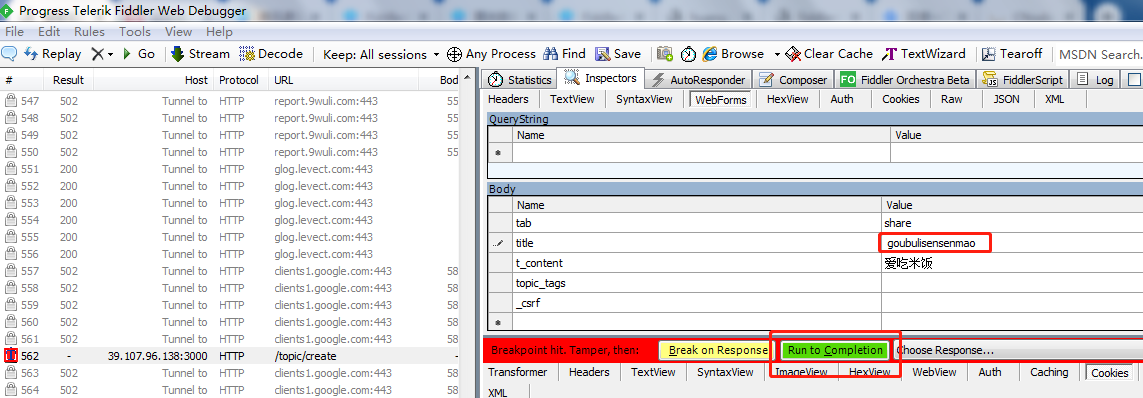This screenshot has width=1143, height=398.
Task: Open the Tools menu
Action: pos(135,31)
